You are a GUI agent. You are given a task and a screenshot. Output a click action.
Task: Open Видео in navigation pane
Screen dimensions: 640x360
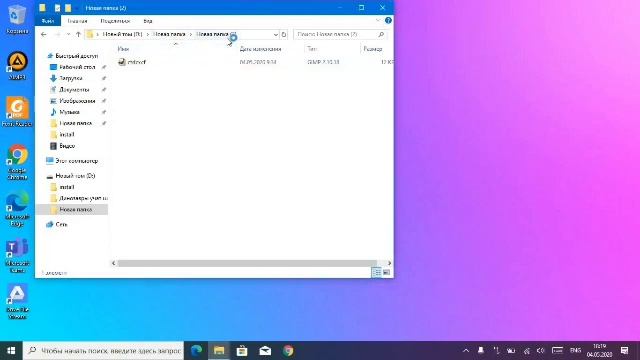67,146
